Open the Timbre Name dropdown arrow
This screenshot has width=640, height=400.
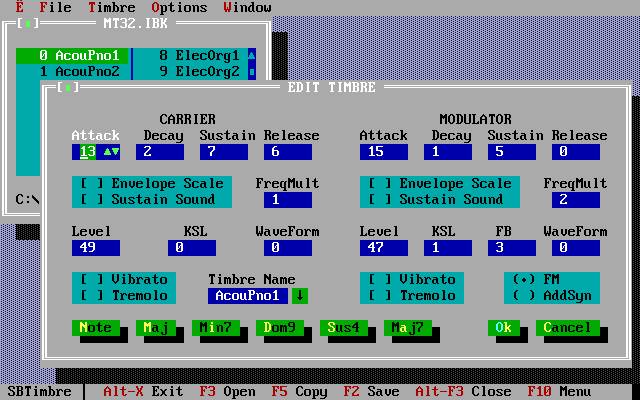click(300, 296)
